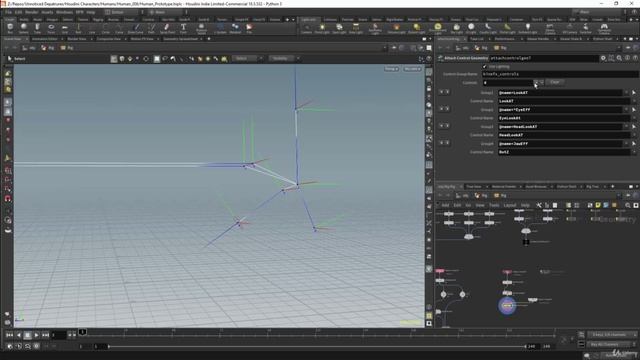Viewport: 640px width, 360px height.
Task: Click the network editor search icon
Action: (628, 205)
